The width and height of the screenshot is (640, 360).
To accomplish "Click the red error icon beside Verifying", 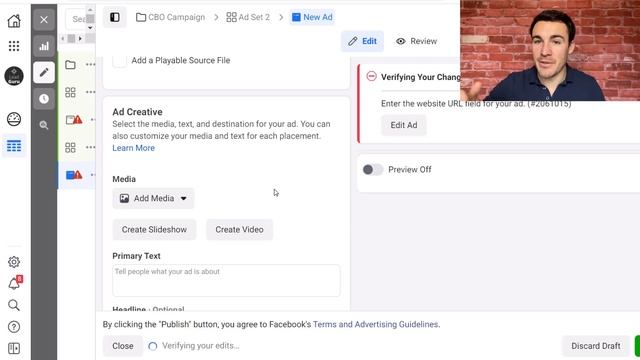I will pyautogui.click(x=371, y=76).
